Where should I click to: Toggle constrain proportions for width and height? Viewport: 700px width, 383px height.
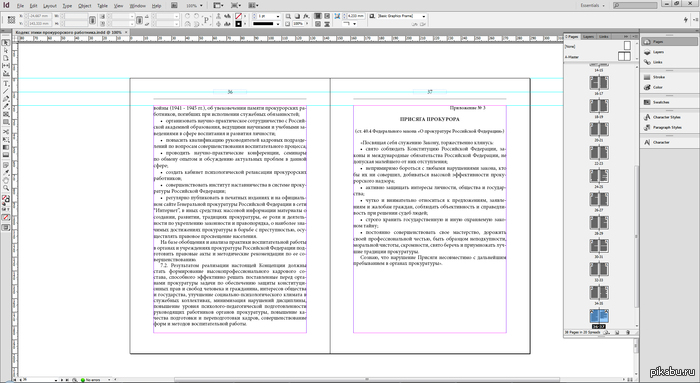(92, 20)
